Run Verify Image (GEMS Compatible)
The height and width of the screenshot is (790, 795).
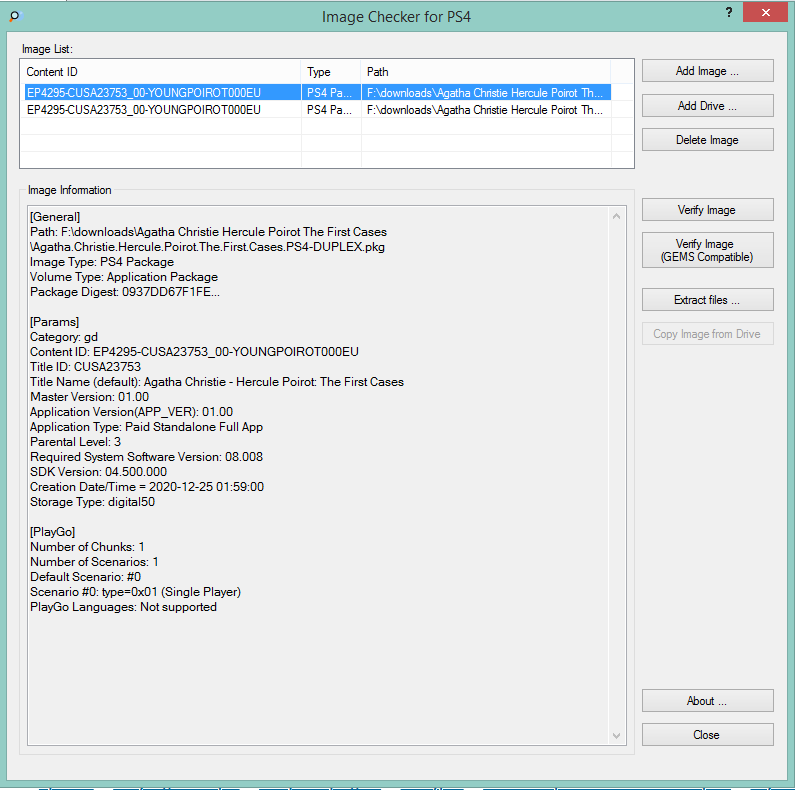pyautogui.click(x=707, y=250)
